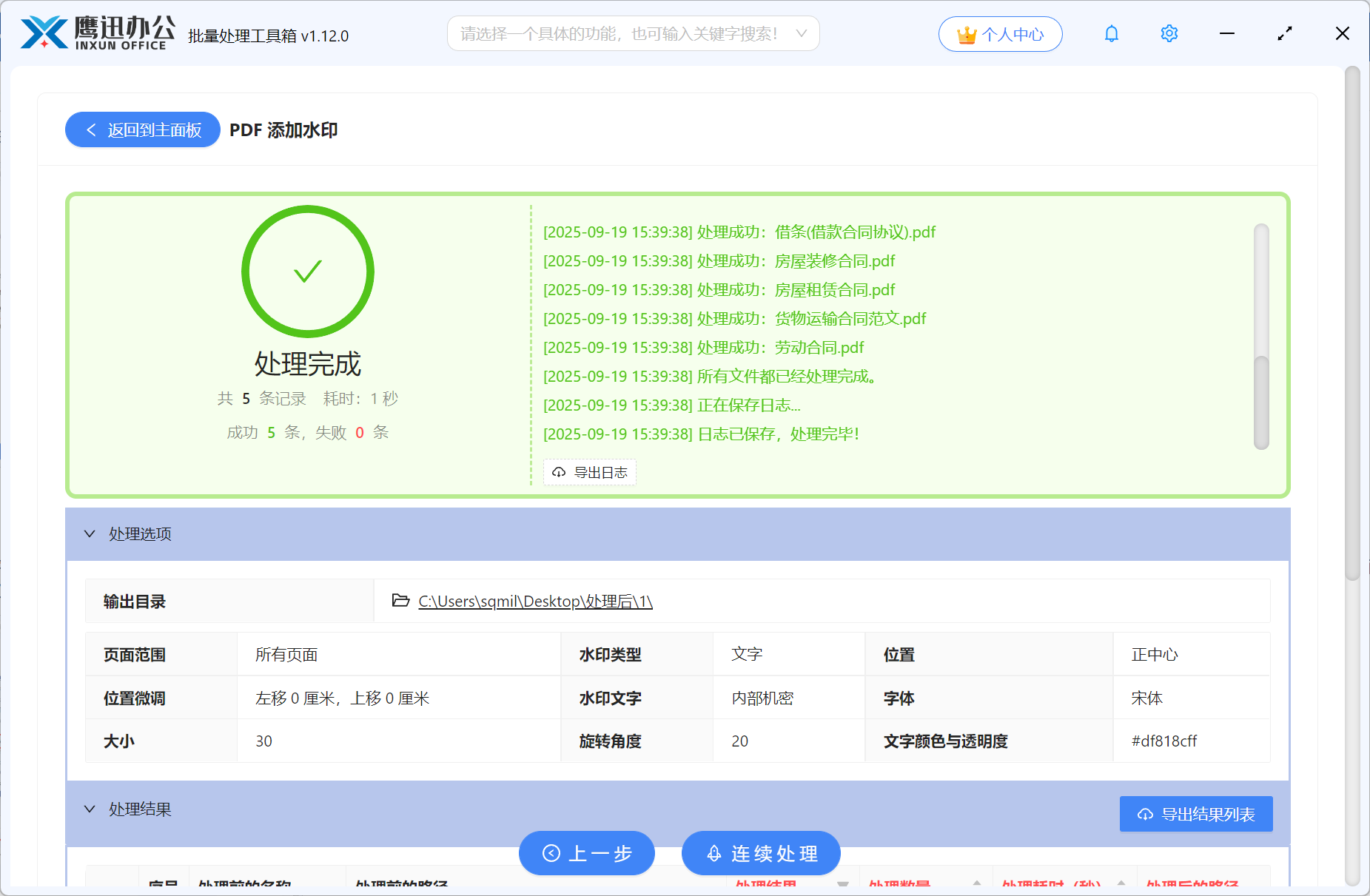
Task: Click the folder icon beside the output directory
Action: coord(399,601)
